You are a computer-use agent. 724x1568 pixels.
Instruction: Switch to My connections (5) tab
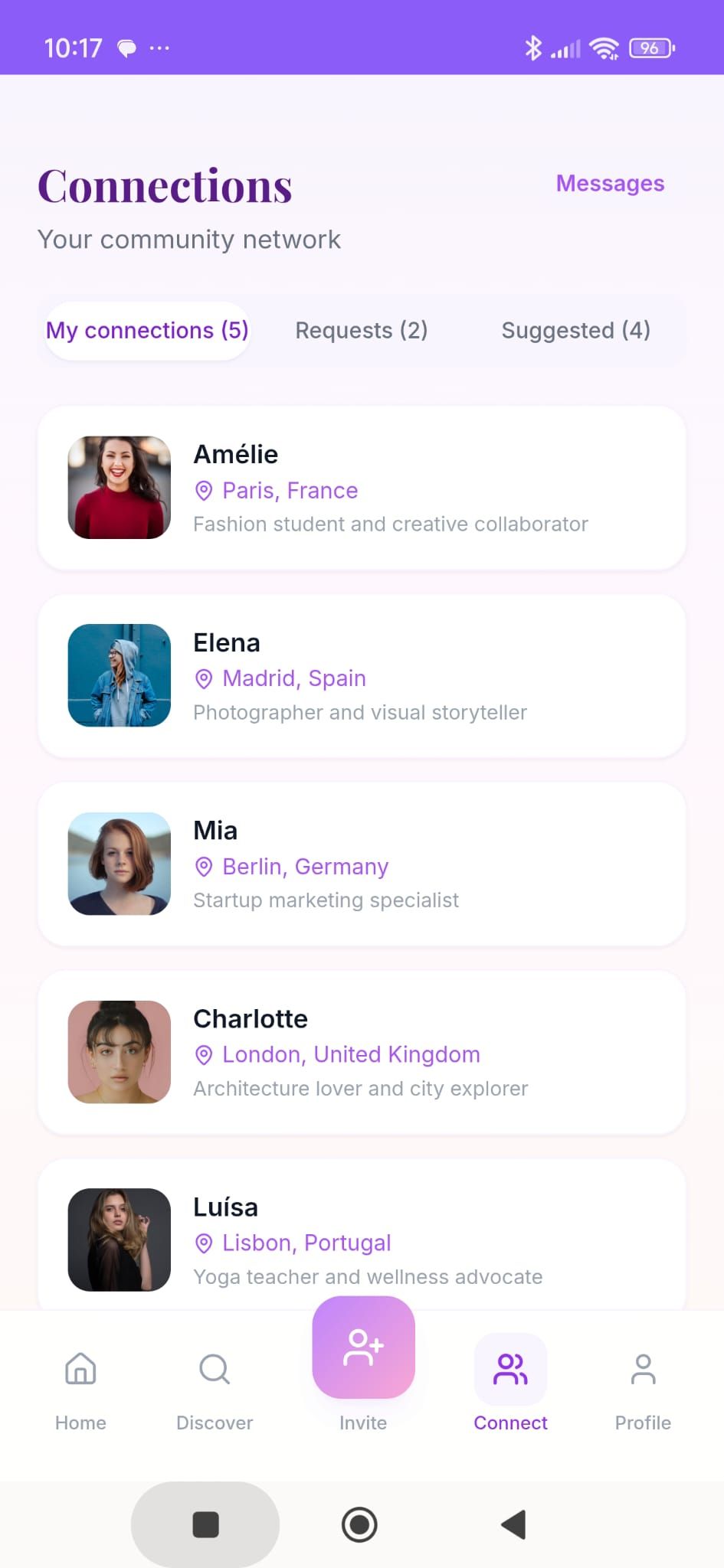[147, 331]
